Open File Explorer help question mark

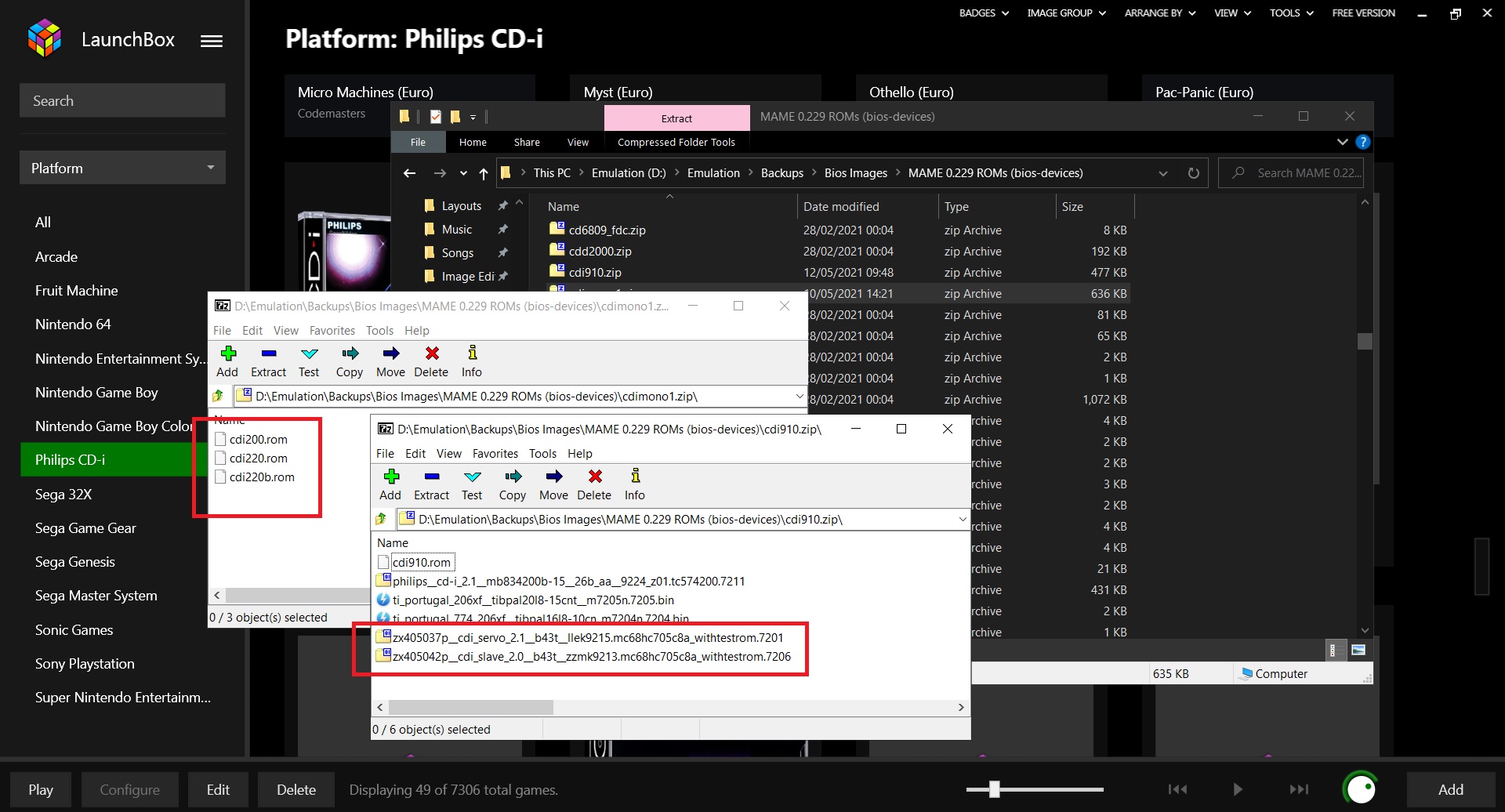[1363, 142]
